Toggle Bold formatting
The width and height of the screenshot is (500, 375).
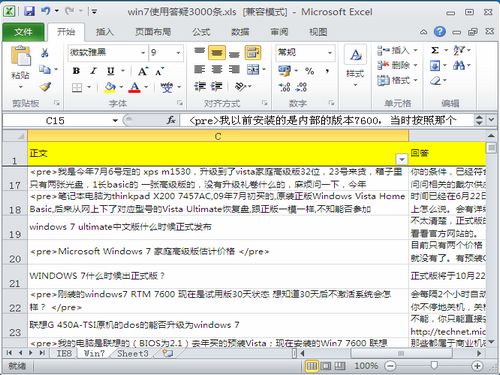point(76,71)
